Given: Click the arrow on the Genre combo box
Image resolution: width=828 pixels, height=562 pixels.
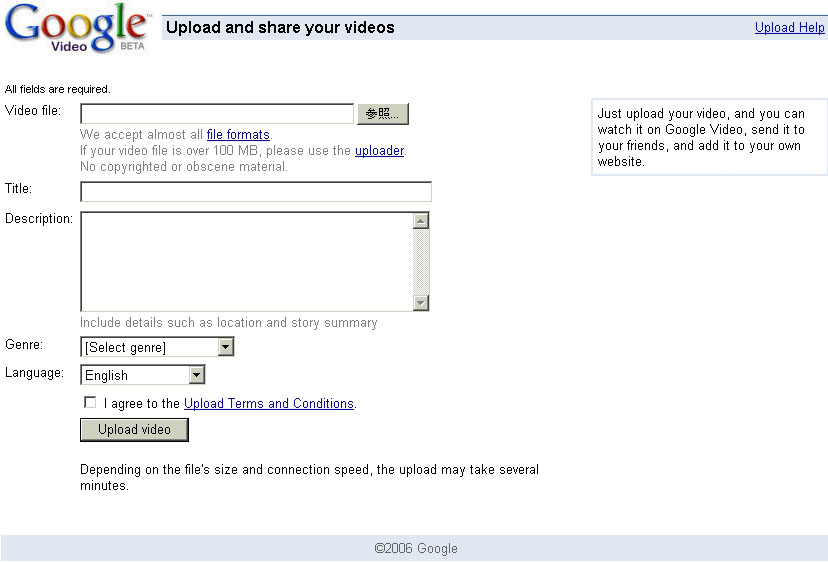Looking at the screenshot, I should click(x=226, y=347).
